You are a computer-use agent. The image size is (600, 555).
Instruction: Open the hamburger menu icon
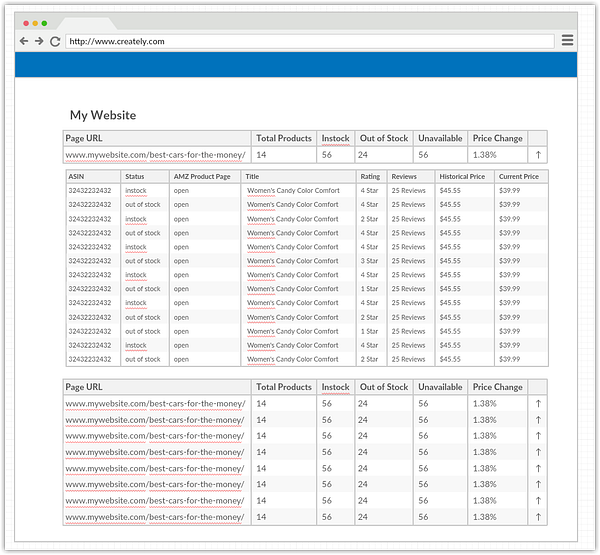pyautogui.click(x=567, y=40)
